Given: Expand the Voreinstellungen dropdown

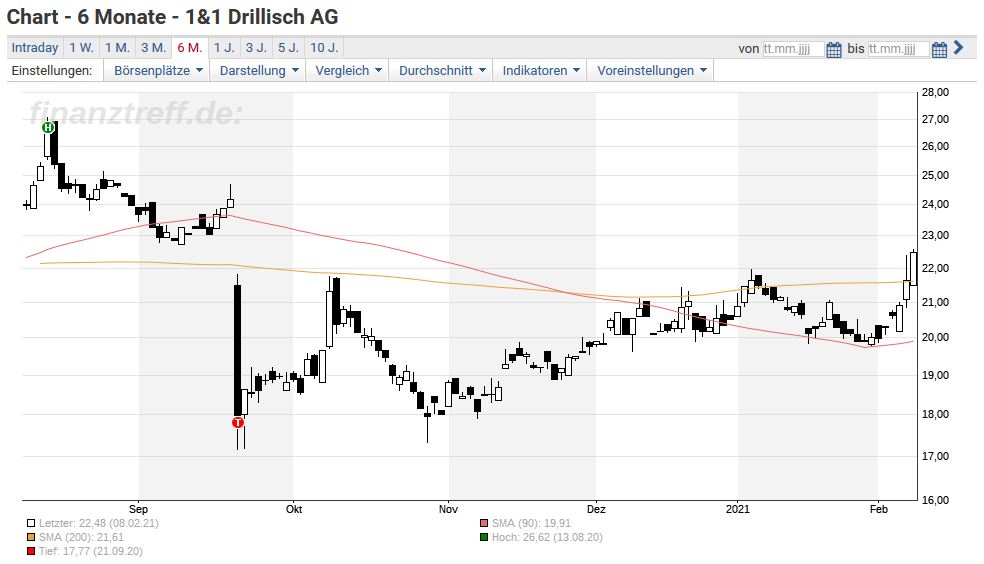Looking at the screenshot, I should [x=651, y=71].
